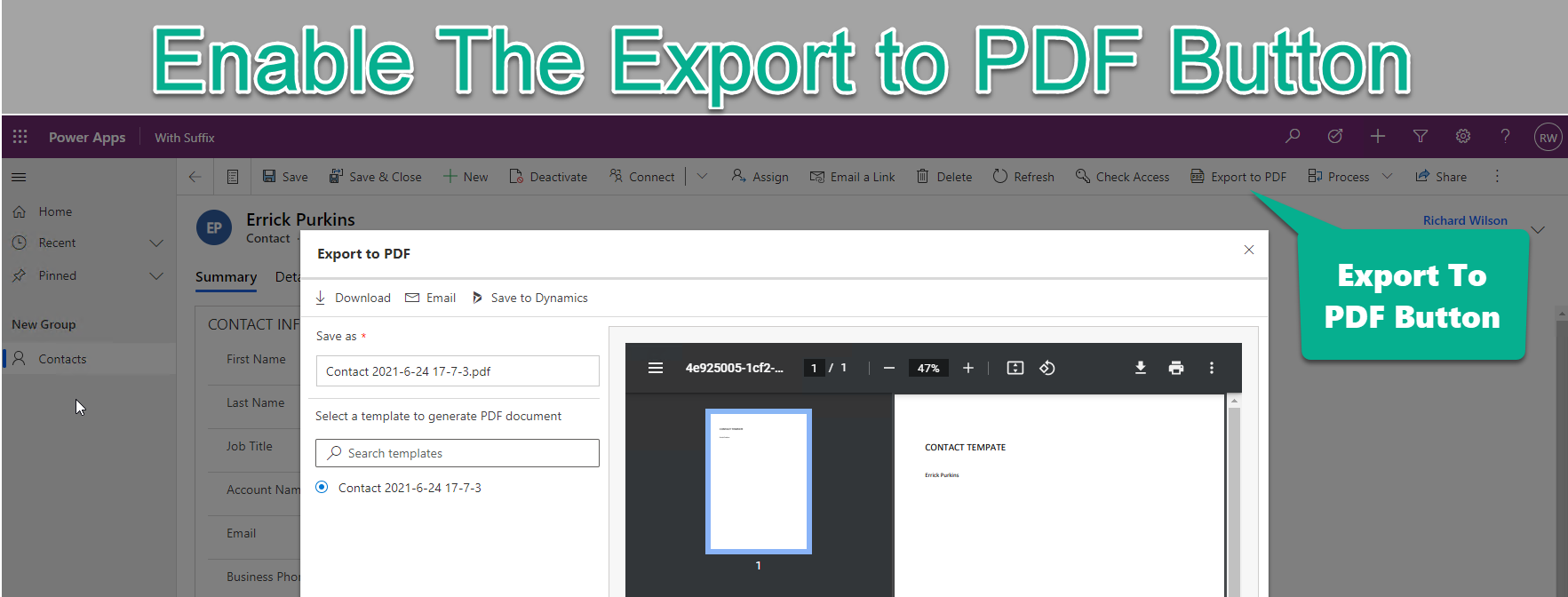Click the With Suffix app name
Image resolution: width=1568 pixels, height=597 pixels.
point(185,138)
